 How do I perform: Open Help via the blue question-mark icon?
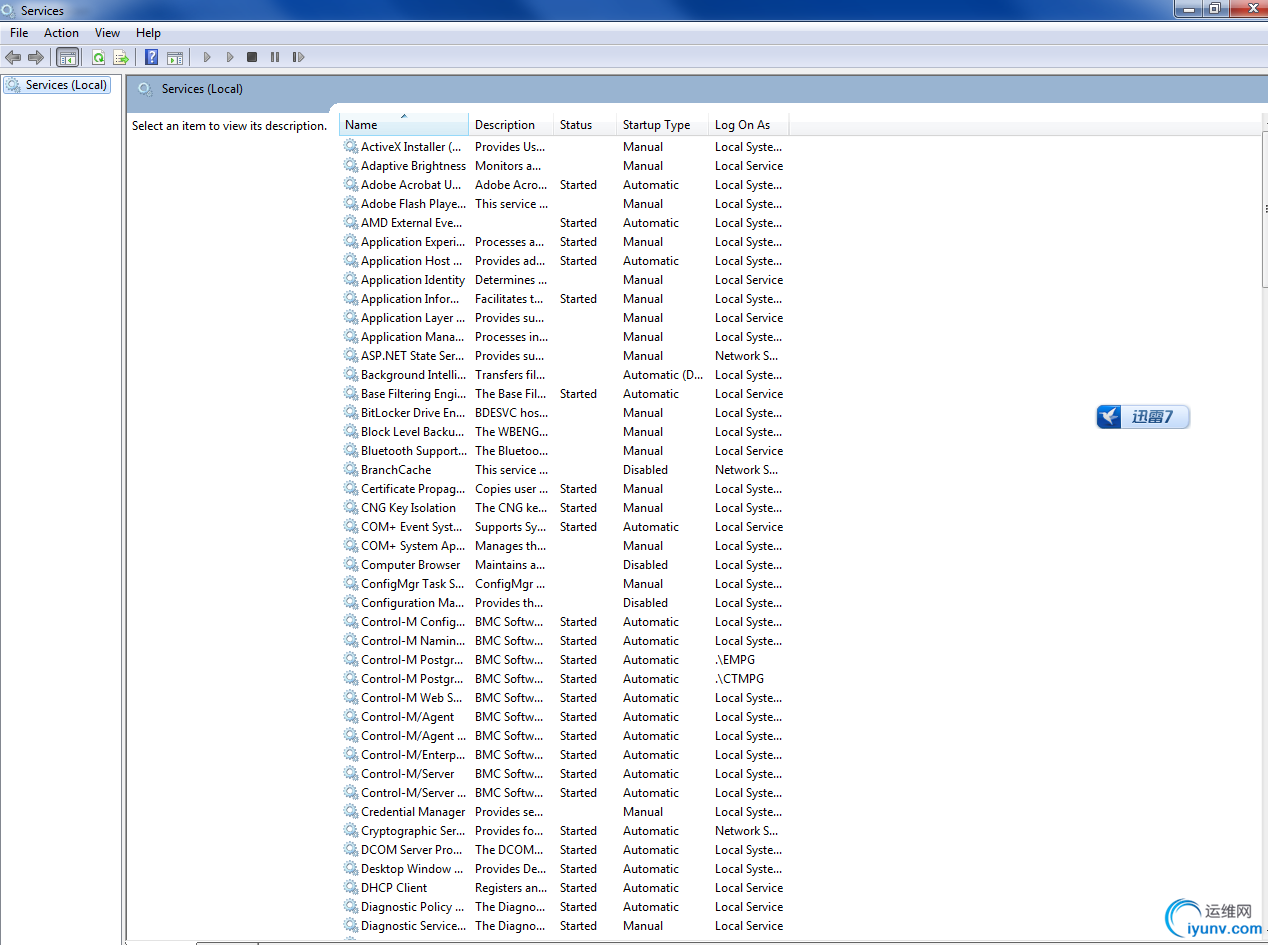(152, 57)
